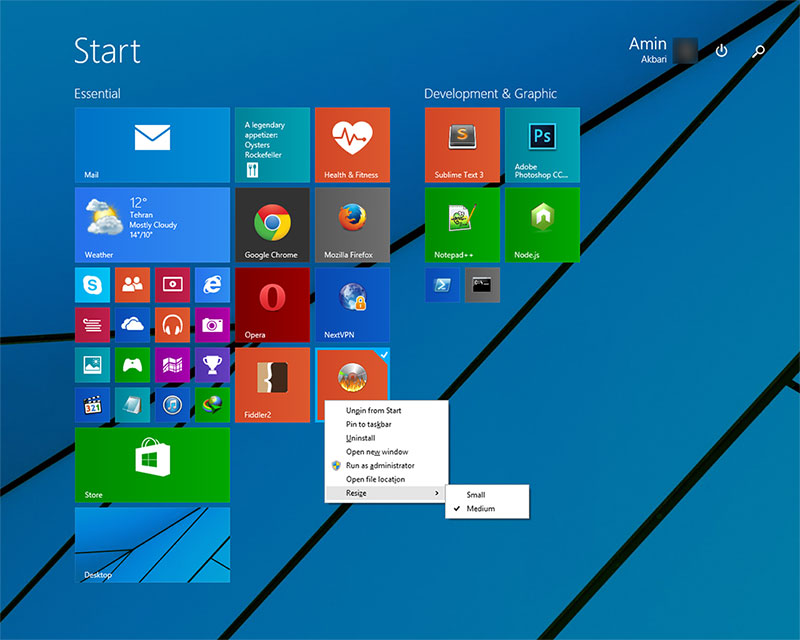The height and width of the screenshot is (640, 800).
Task: Open the Mail tile
Action: 153,145
